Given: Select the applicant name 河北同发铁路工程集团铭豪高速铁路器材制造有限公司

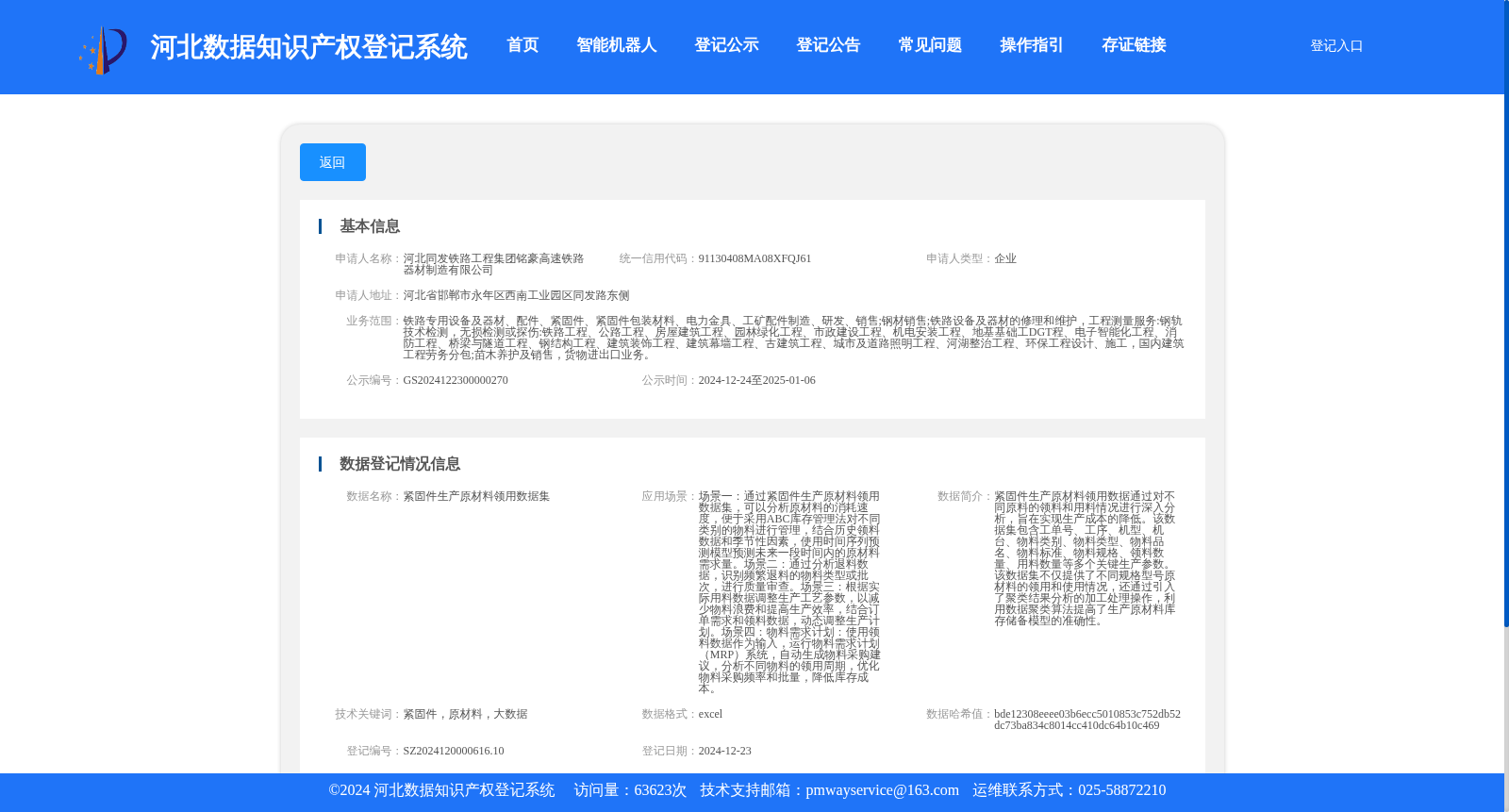Looking at the screenshot, I should (x=493, y=264).
